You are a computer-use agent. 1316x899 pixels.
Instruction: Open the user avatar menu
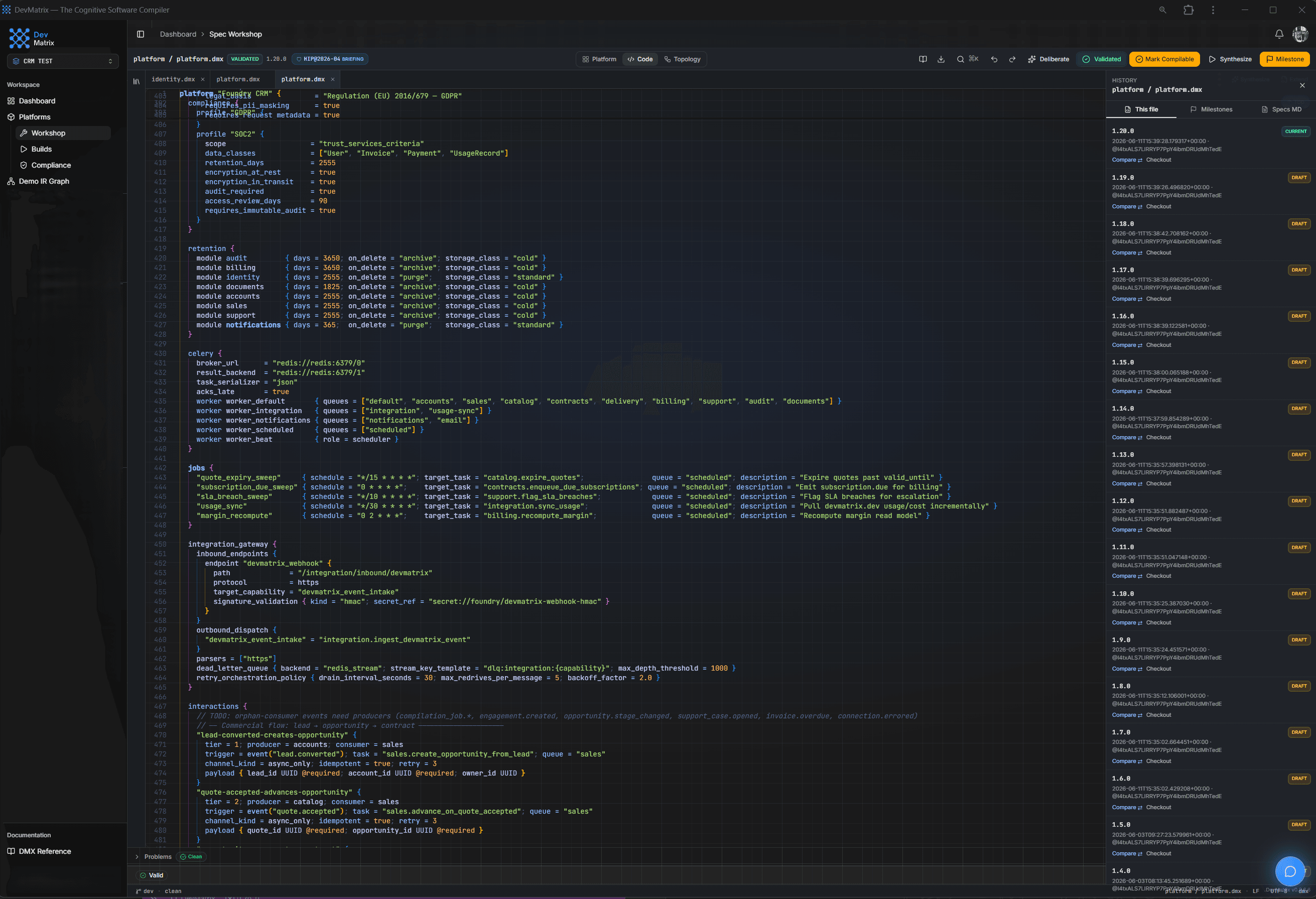point(1300,34)
